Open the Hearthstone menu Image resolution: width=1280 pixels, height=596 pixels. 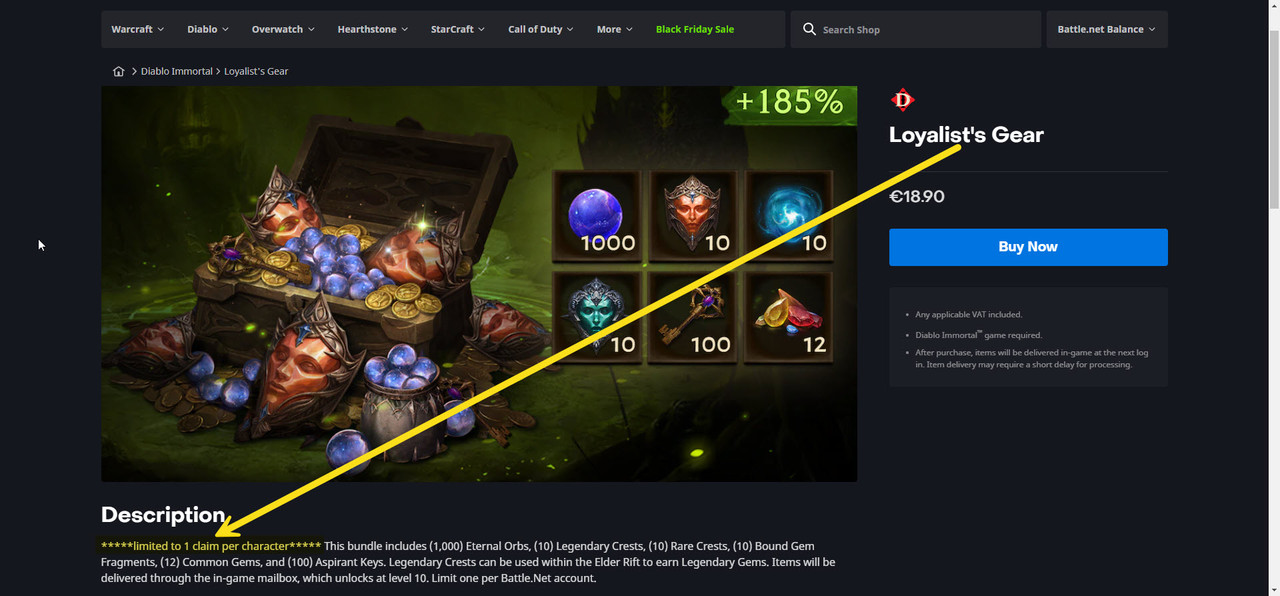click(373, 29)
